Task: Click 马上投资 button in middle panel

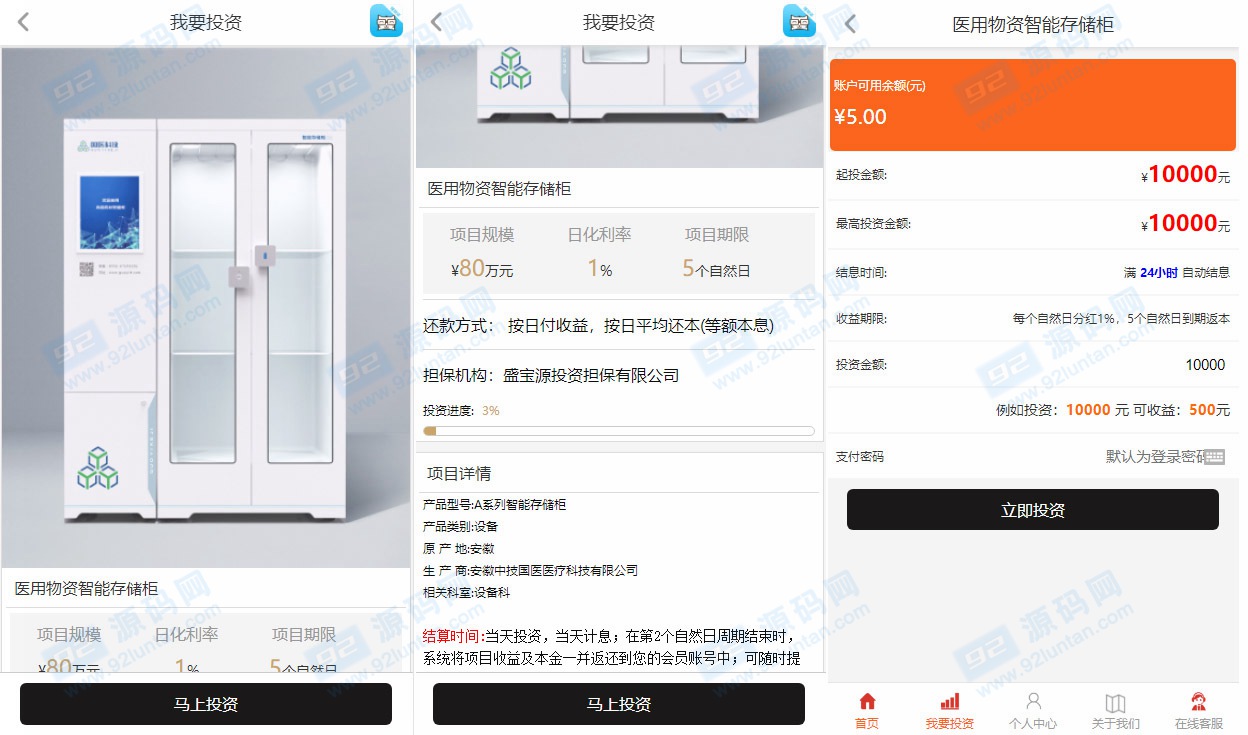Action: coord(619,704)
